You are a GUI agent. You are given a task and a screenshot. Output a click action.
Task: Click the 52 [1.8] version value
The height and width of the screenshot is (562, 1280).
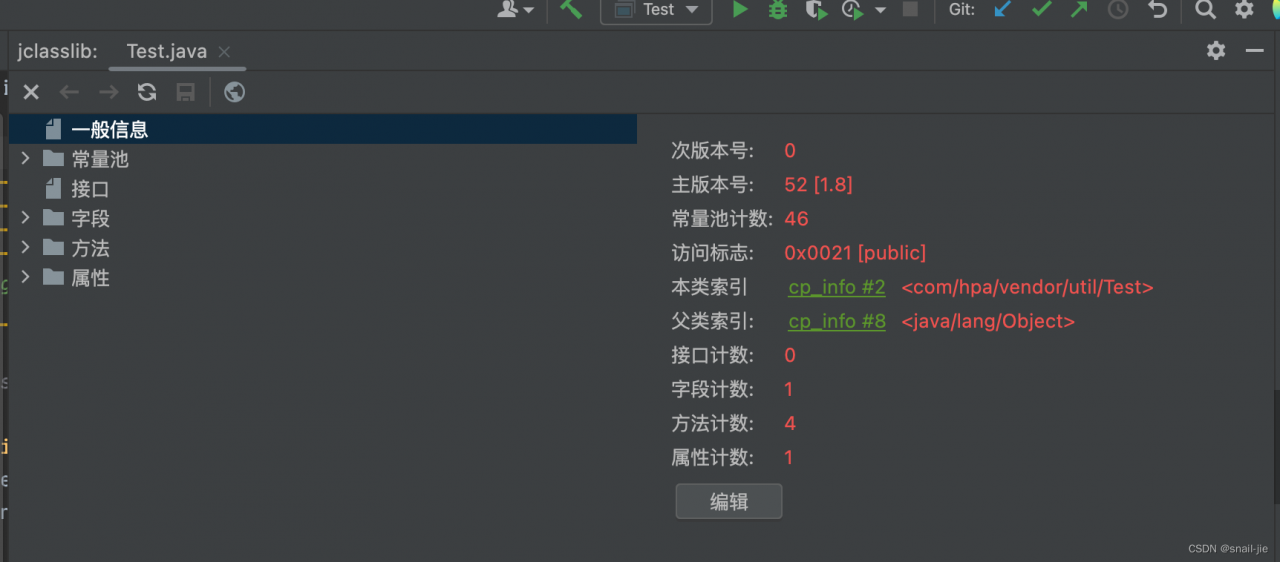click(819, 185)
